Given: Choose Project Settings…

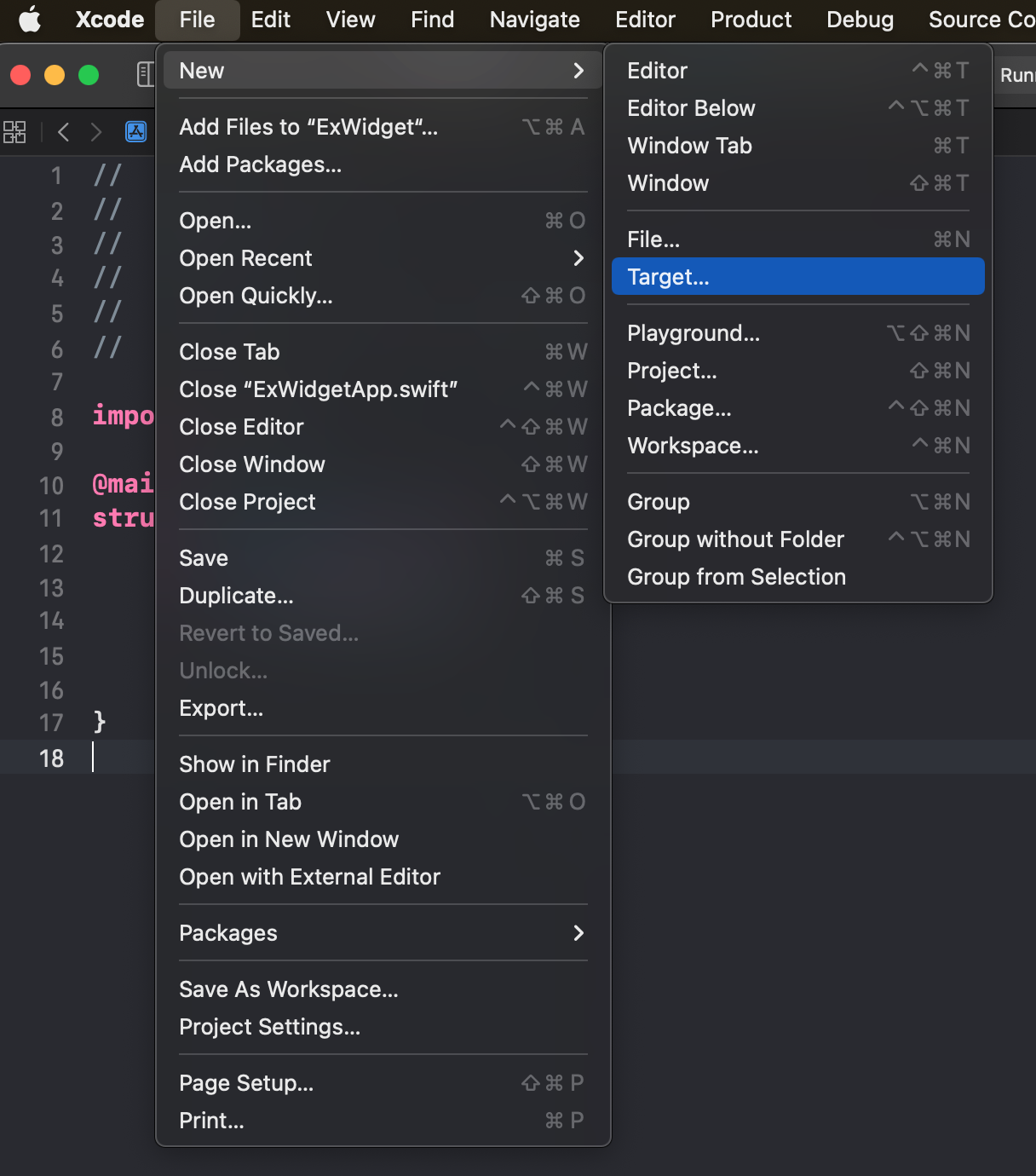Looking at the screenshot, I should [383, 1026].
